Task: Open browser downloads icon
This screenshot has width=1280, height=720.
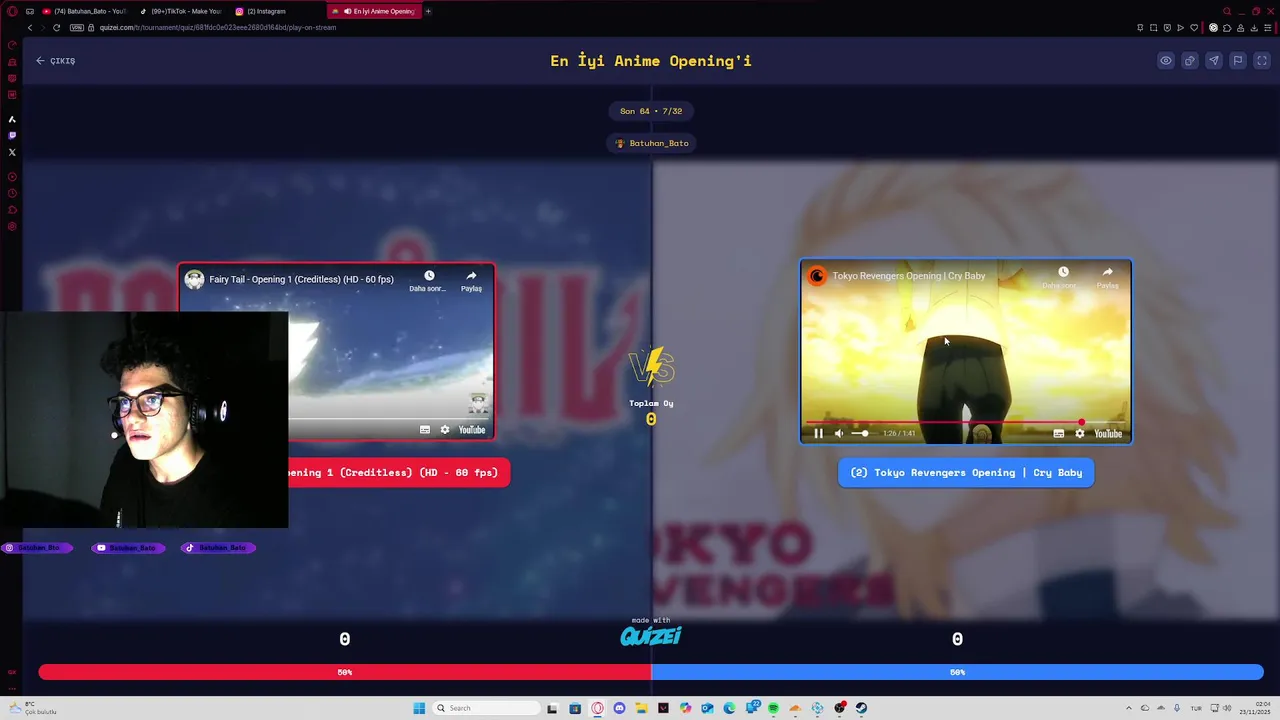Action: [x=1254, y=28]
